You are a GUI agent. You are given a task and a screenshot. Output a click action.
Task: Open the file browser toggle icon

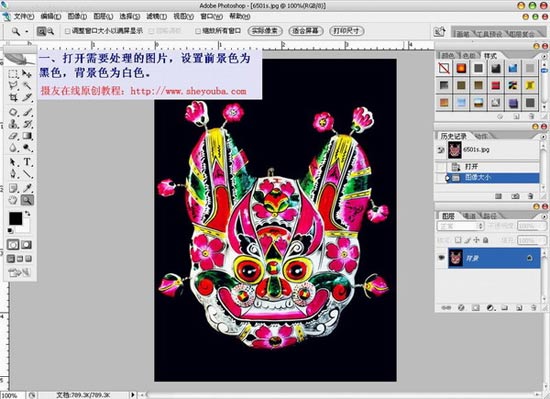pyautogui.click(x=439, y=31)
